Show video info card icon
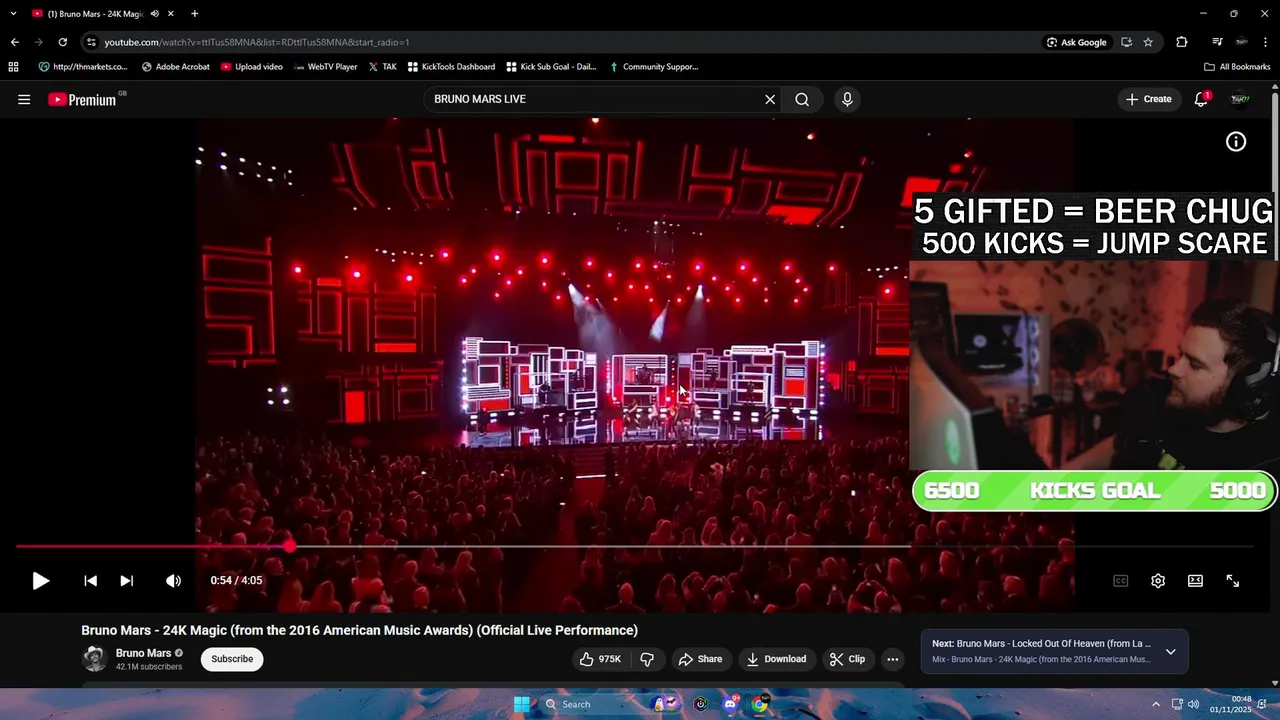Viewport: 1280px width, 720px height. point(1236,142)
